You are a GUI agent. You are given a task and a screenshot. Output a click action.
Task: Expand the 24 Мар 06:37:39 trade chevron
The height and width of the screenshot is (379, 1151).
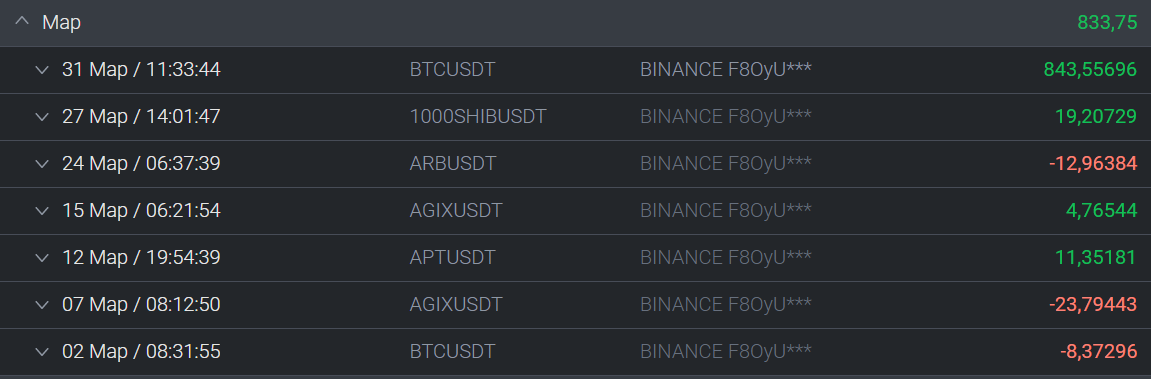(x=43, y=164)
